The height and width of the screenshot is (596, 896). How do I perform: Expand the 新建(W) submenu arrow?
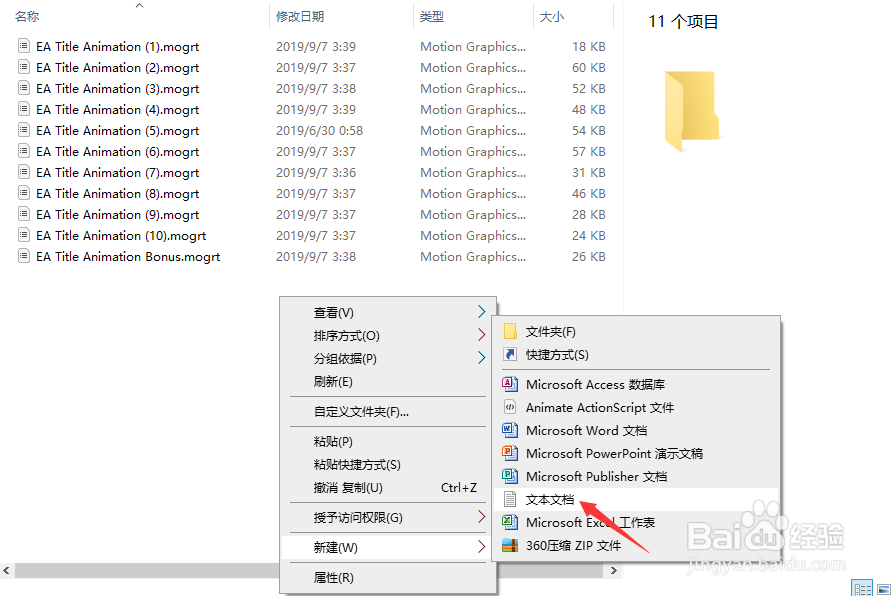[x=481, y=547]
